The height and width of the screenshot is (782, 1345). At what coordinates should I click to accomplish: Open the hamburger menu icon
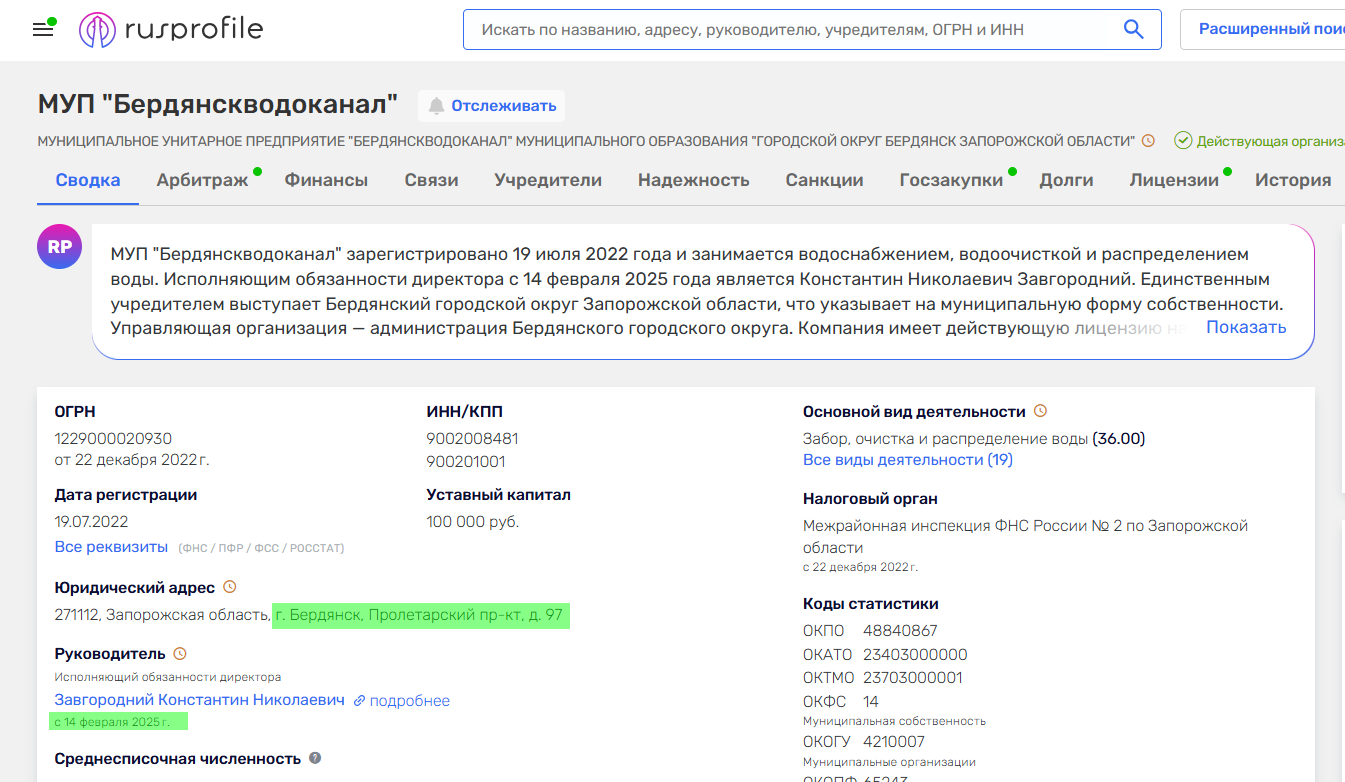[41, 28]
